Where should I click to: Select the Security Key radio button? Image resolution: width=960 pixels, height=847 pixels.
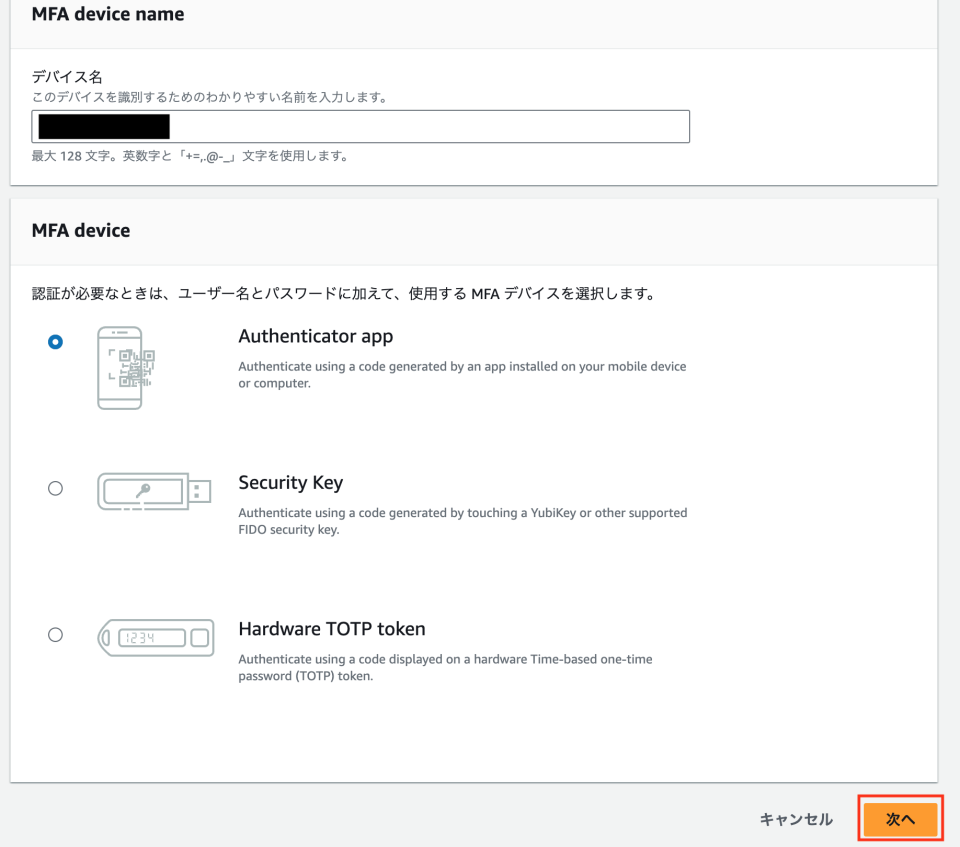point(55,488)
